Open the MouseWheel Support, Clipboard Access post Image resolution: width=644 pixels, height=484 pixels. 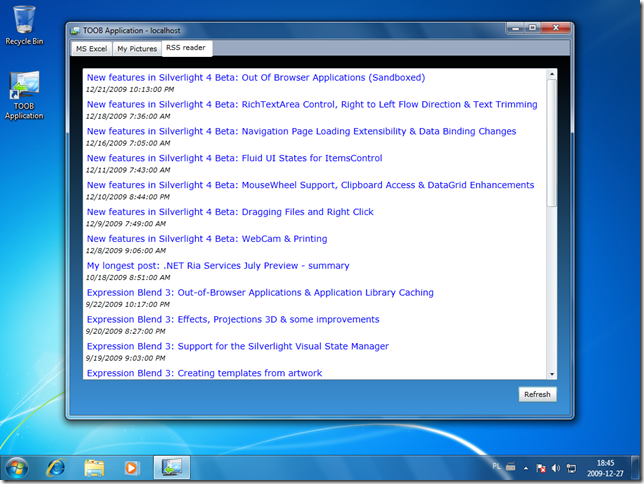[310, 185]
